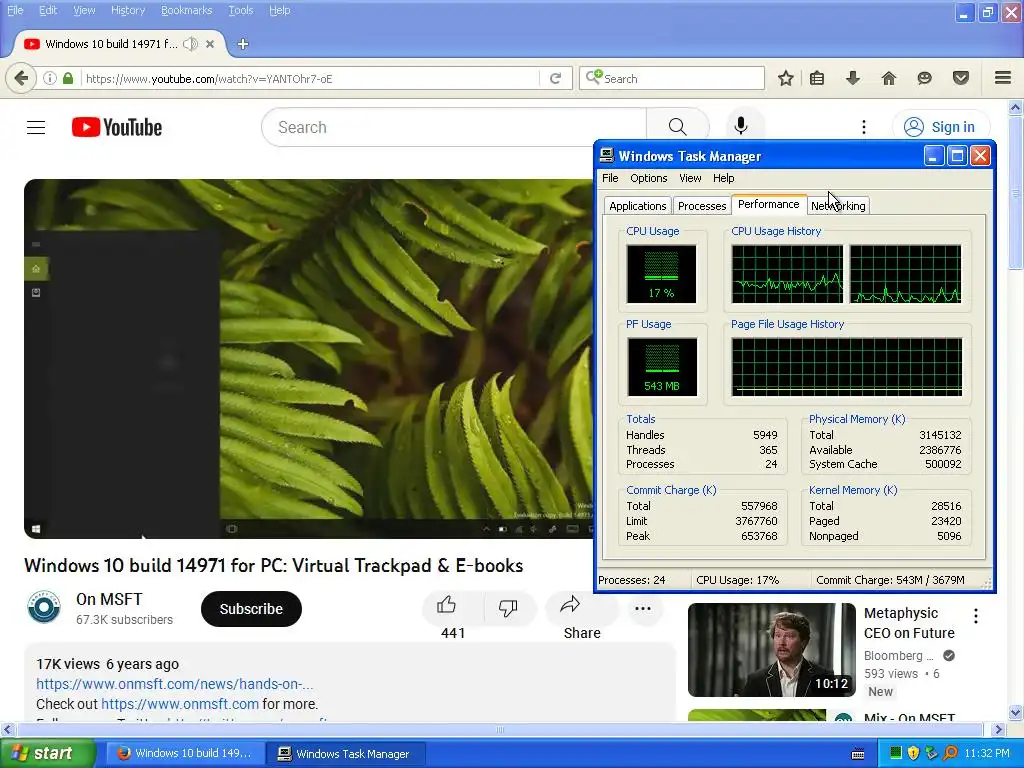Select the Performance tab

tap(769, 204)
